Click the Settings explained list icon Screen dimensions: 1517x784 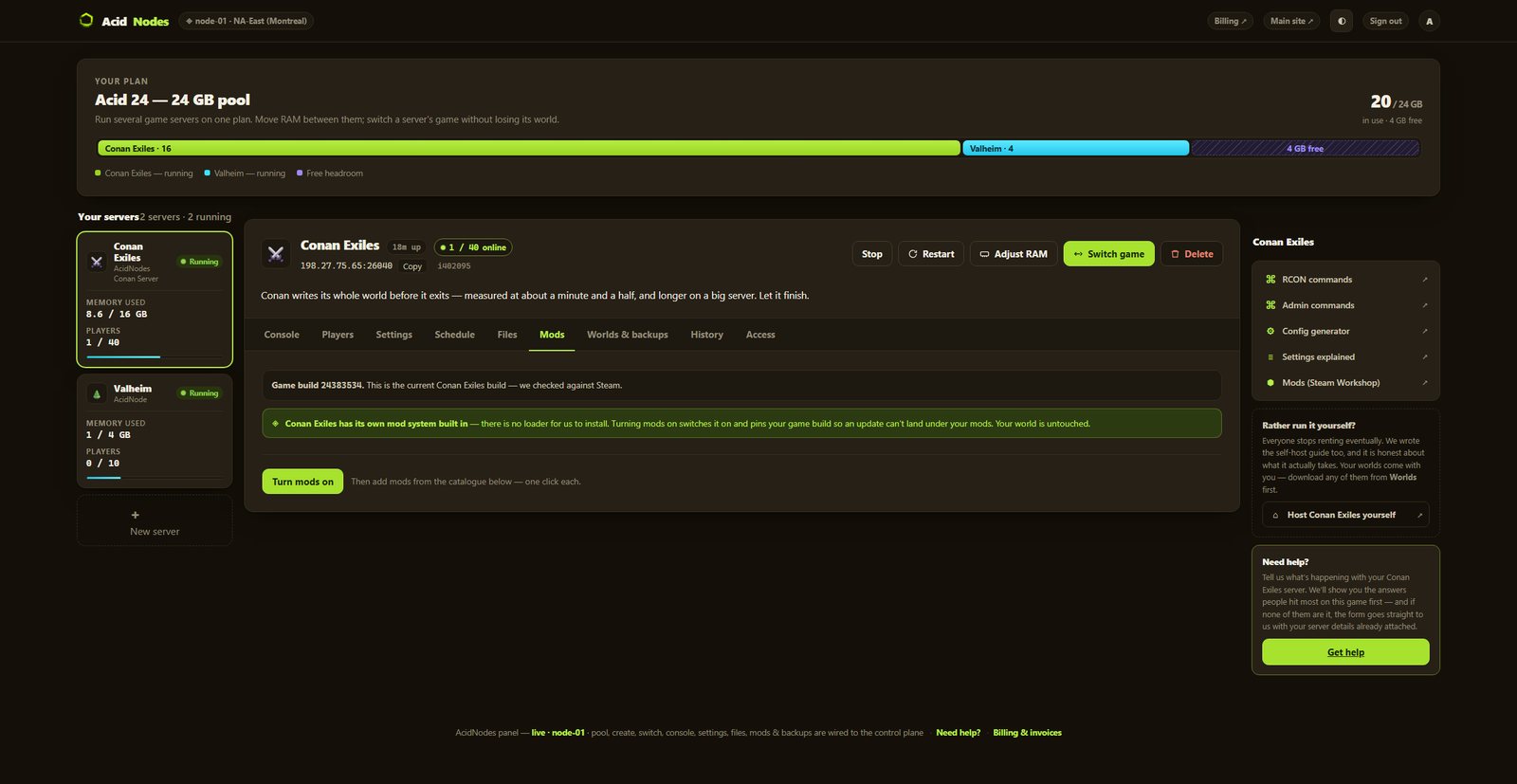[x=1270, y=357]
